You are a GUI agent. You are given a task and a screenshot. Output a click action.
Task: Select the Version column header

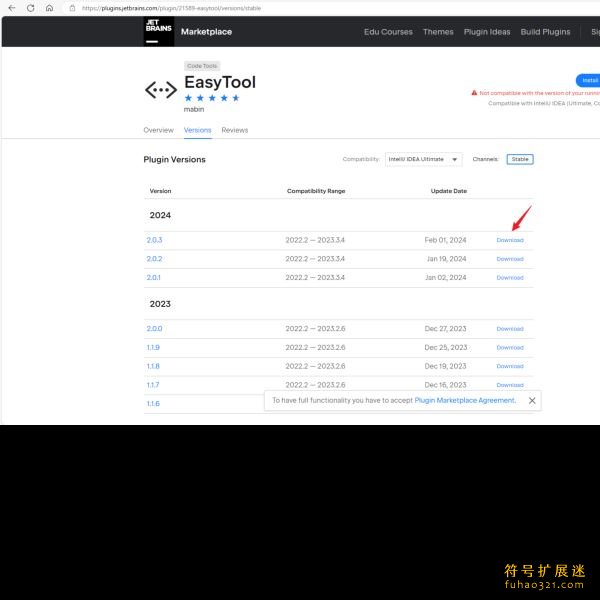tap(160, 191)
